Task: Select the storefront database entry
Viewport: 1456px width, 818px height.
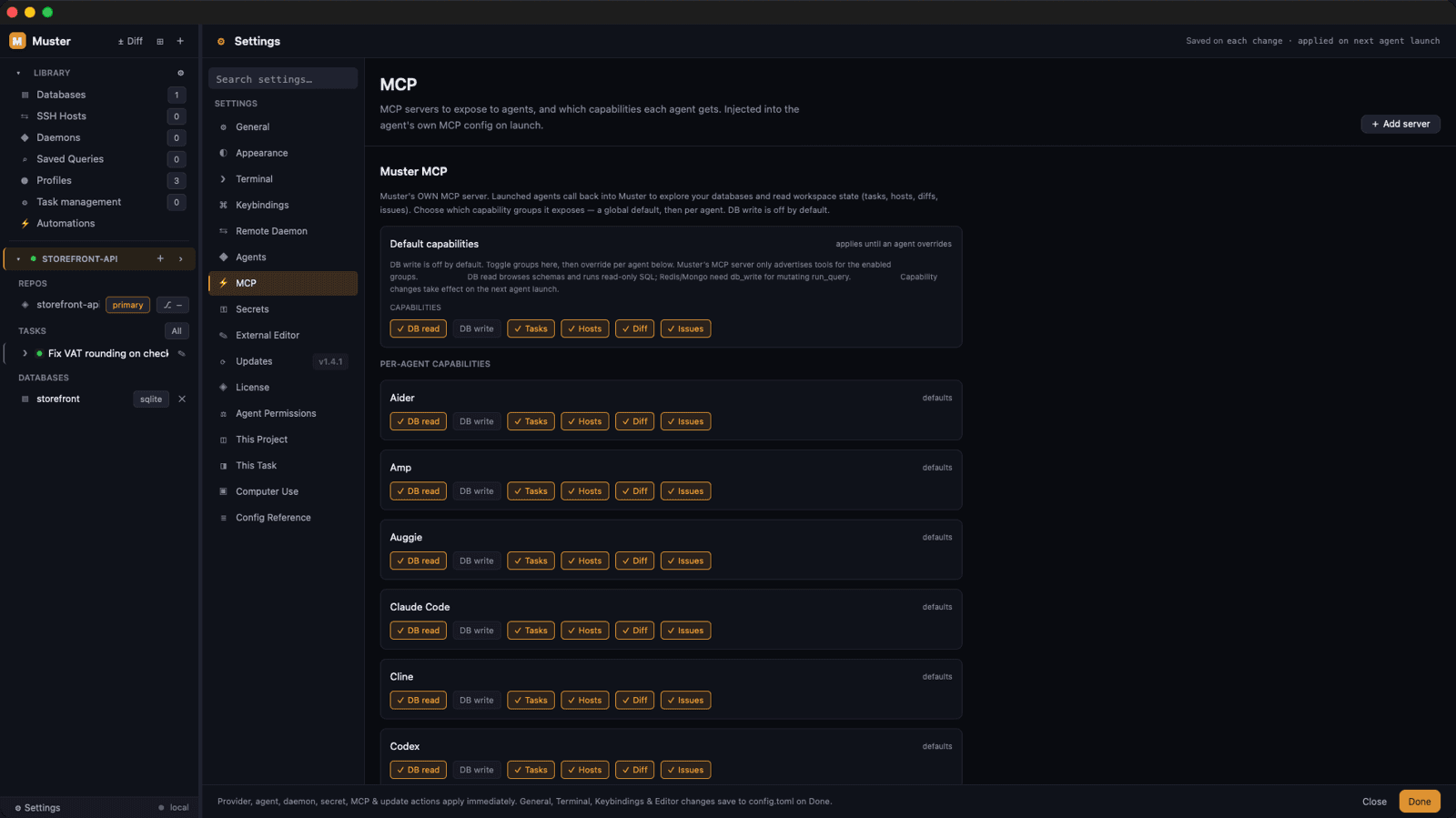Action: pos(58,399)
